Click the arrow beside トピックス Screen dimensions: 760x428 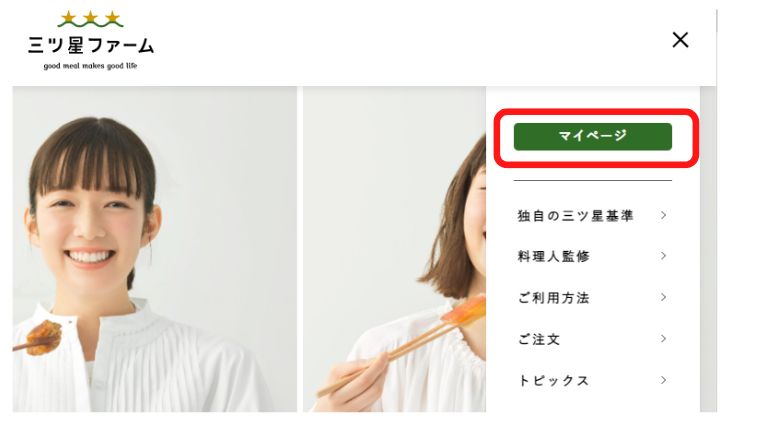(664, 380)
